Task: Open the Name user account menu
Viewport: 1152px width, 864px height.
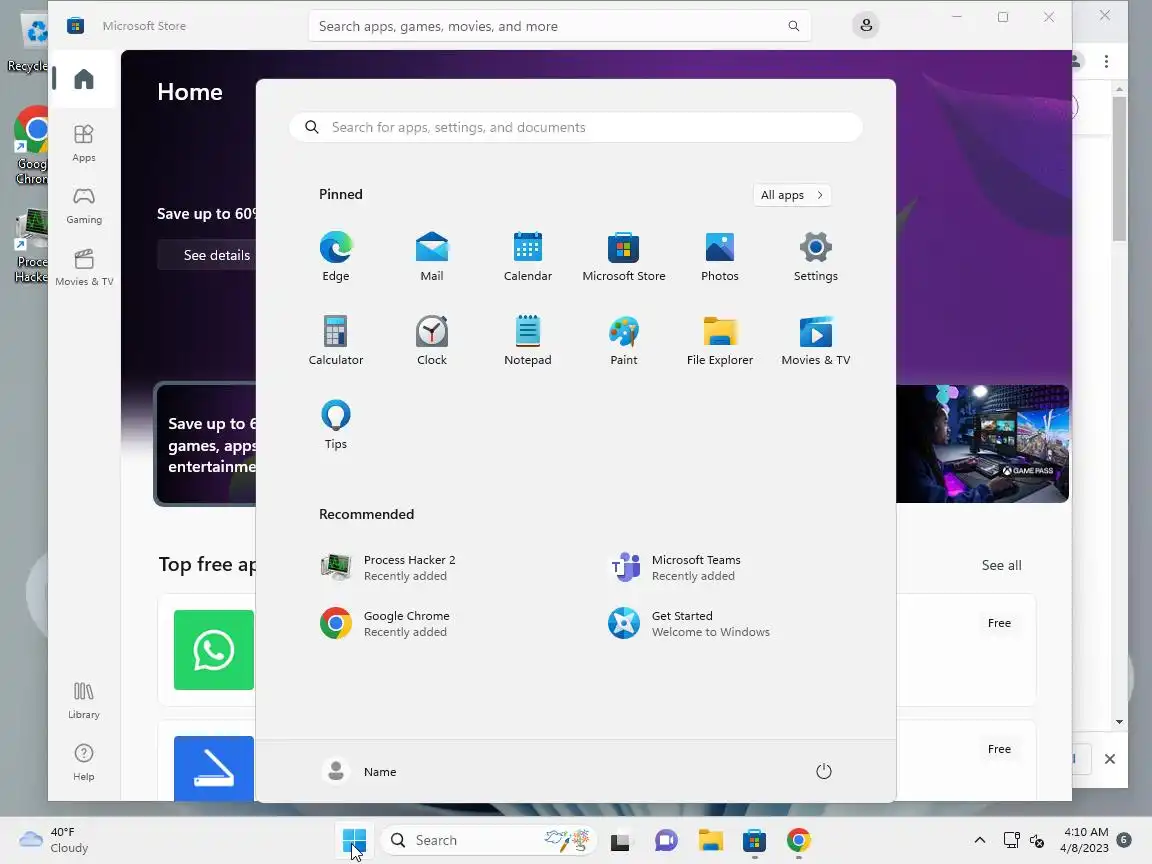Action: (360, 771)
